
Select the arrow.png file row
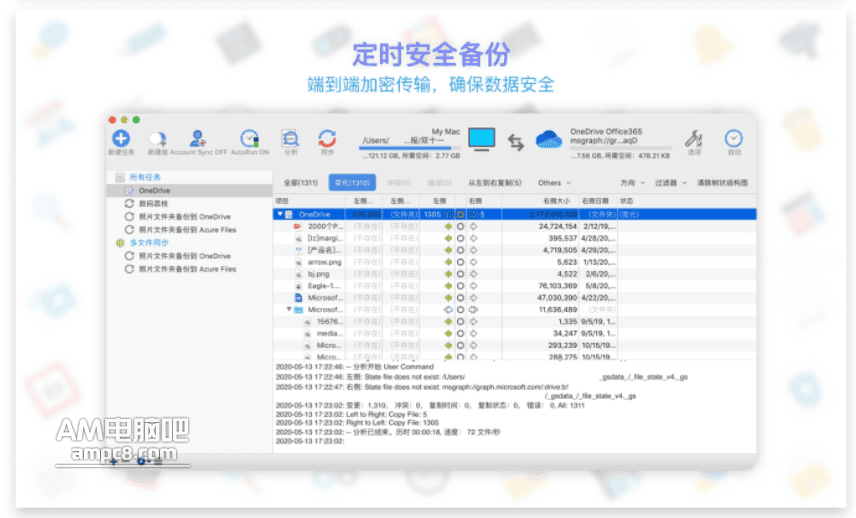(x=515, y=262)
